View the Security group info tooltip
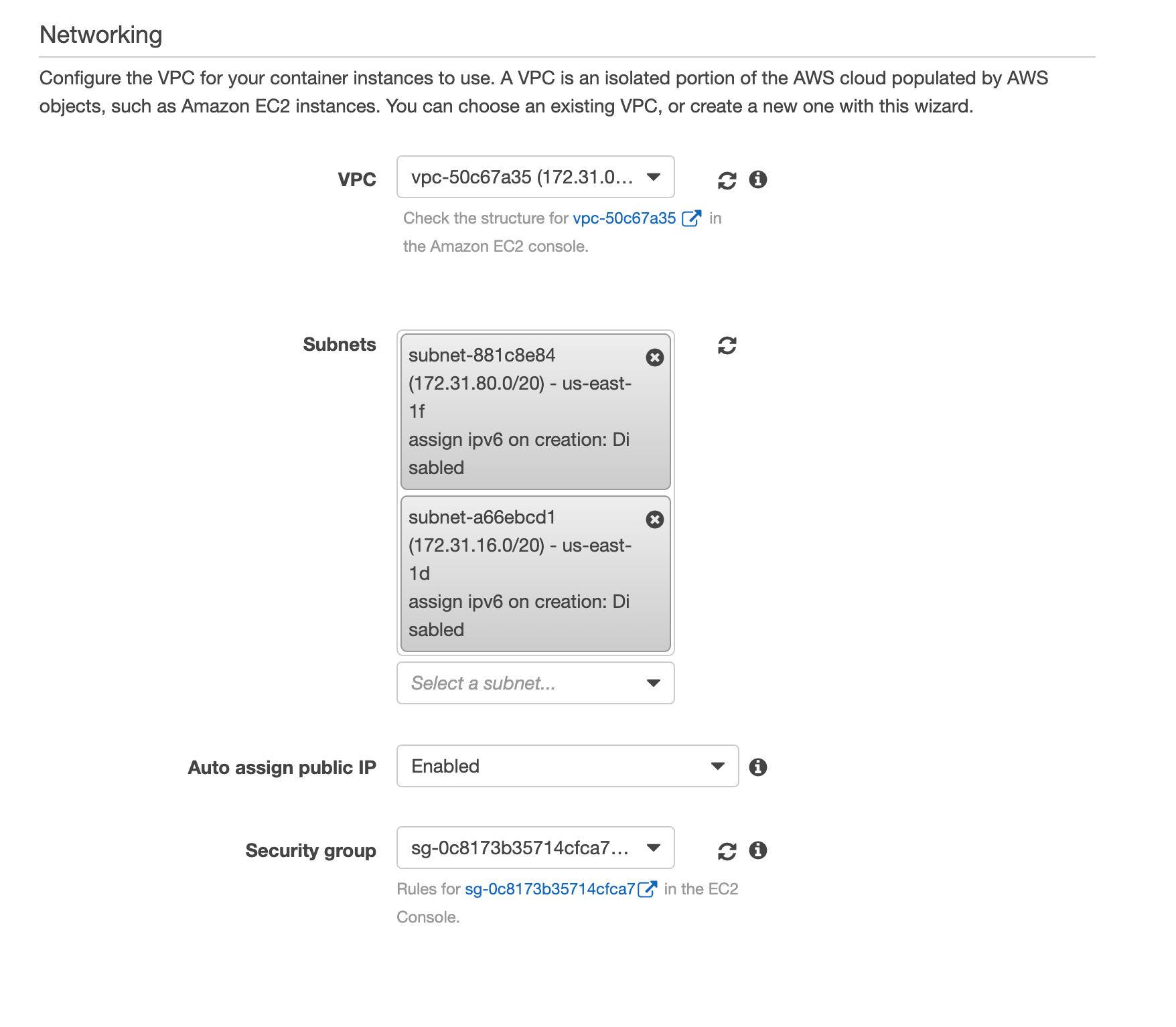The image size is (1176, 1027). [759, 850]
